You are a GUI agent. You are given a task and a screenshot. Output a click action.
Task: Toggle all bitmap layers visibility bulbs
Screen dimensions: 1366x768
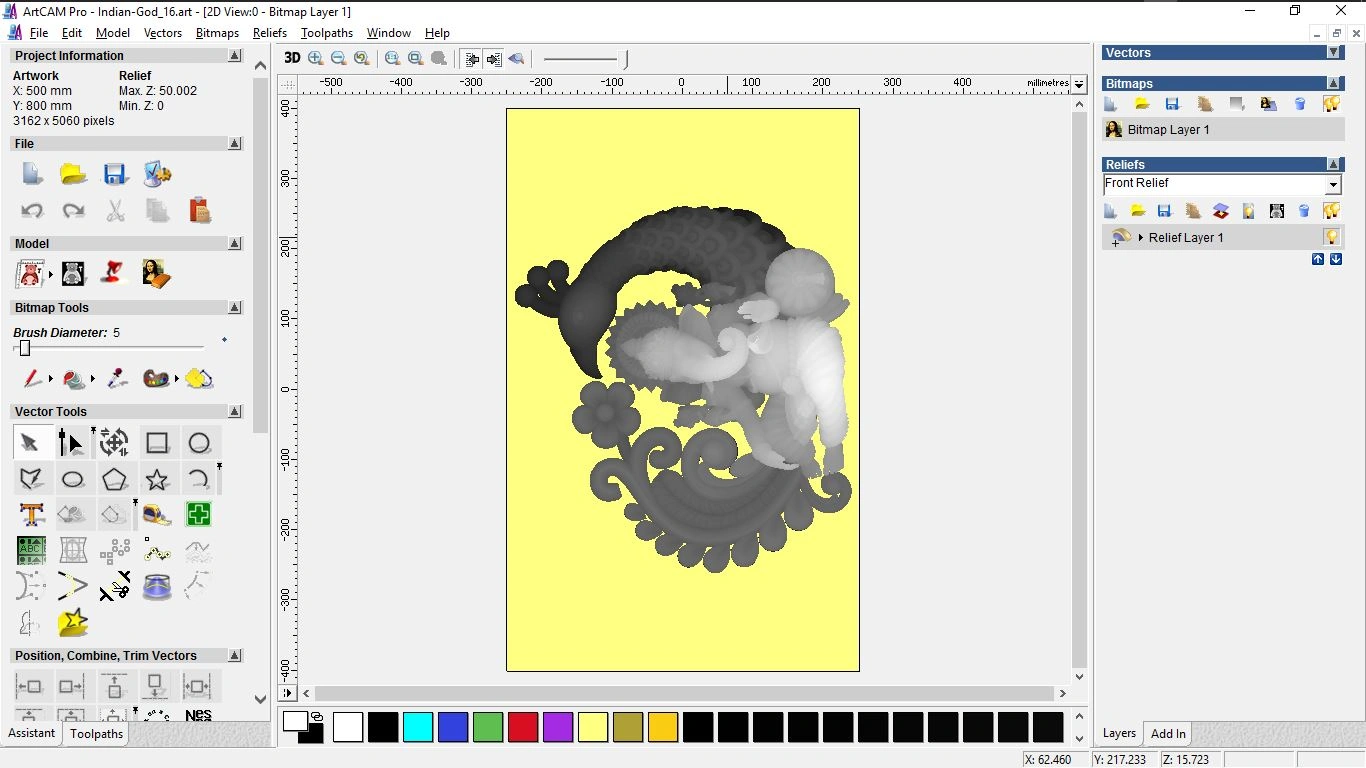click(1331, 104)
